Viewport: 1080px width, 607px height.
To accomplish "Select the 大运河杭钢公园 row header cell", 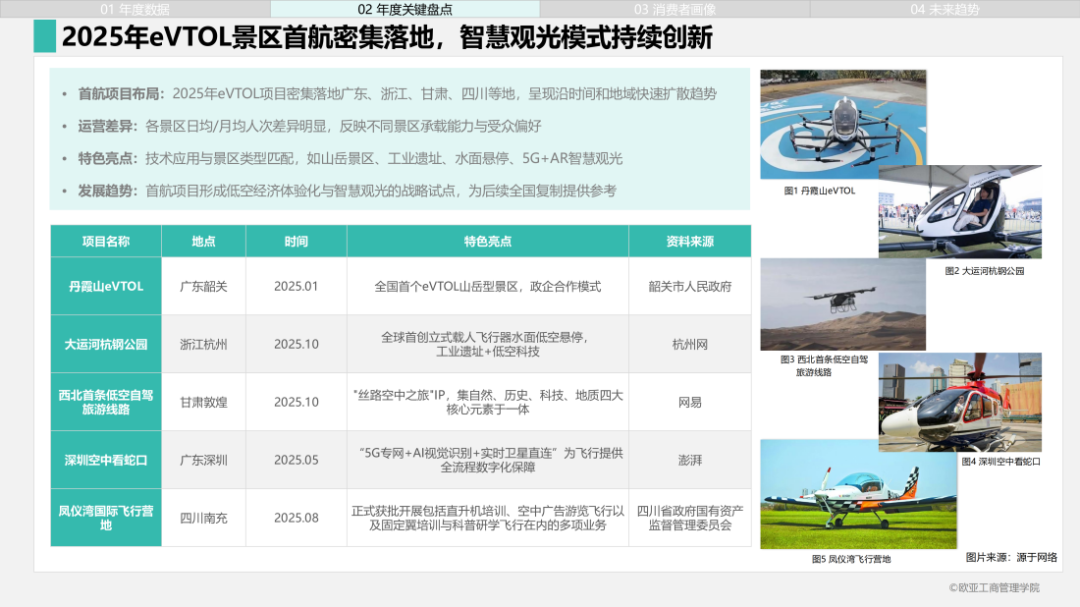I will [x=106, y=344].
